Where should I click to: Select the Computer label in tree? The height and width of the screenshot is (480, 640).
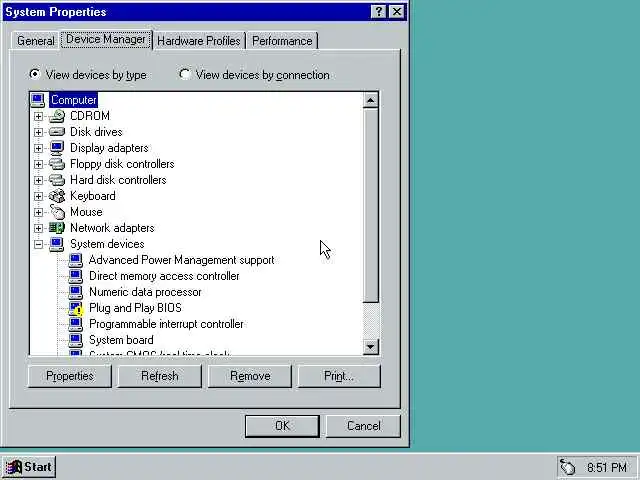pyautogui.click(x=73, y=100)
